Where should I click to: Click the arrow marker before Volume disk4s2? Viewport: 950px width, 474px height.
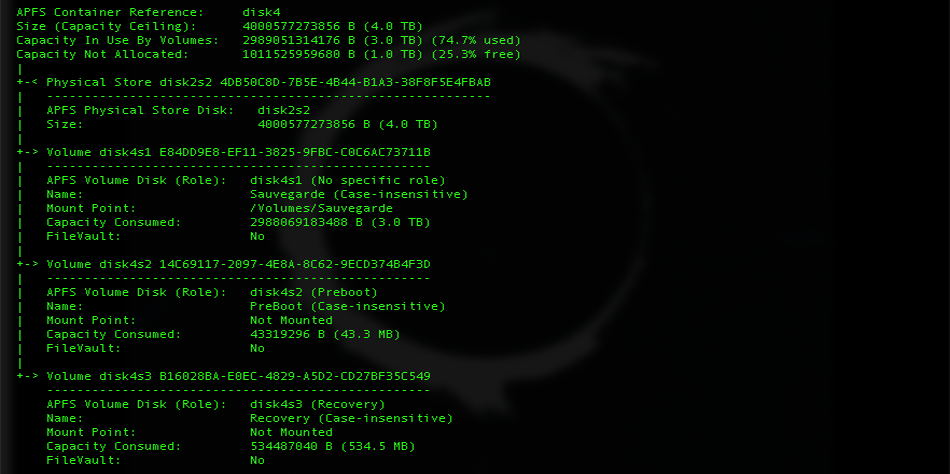click(28, 264)
